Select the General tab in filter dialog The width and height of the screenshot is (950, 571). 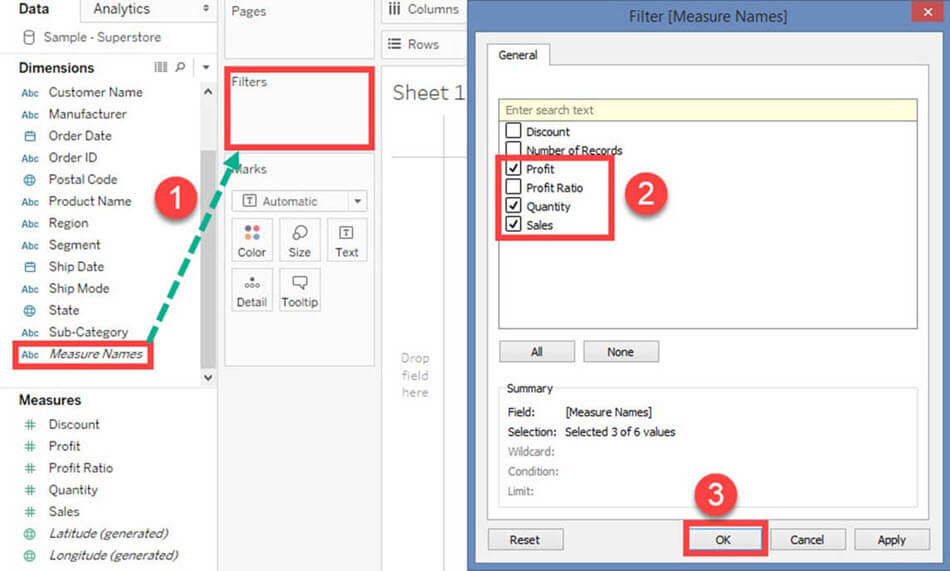point(518,56)
